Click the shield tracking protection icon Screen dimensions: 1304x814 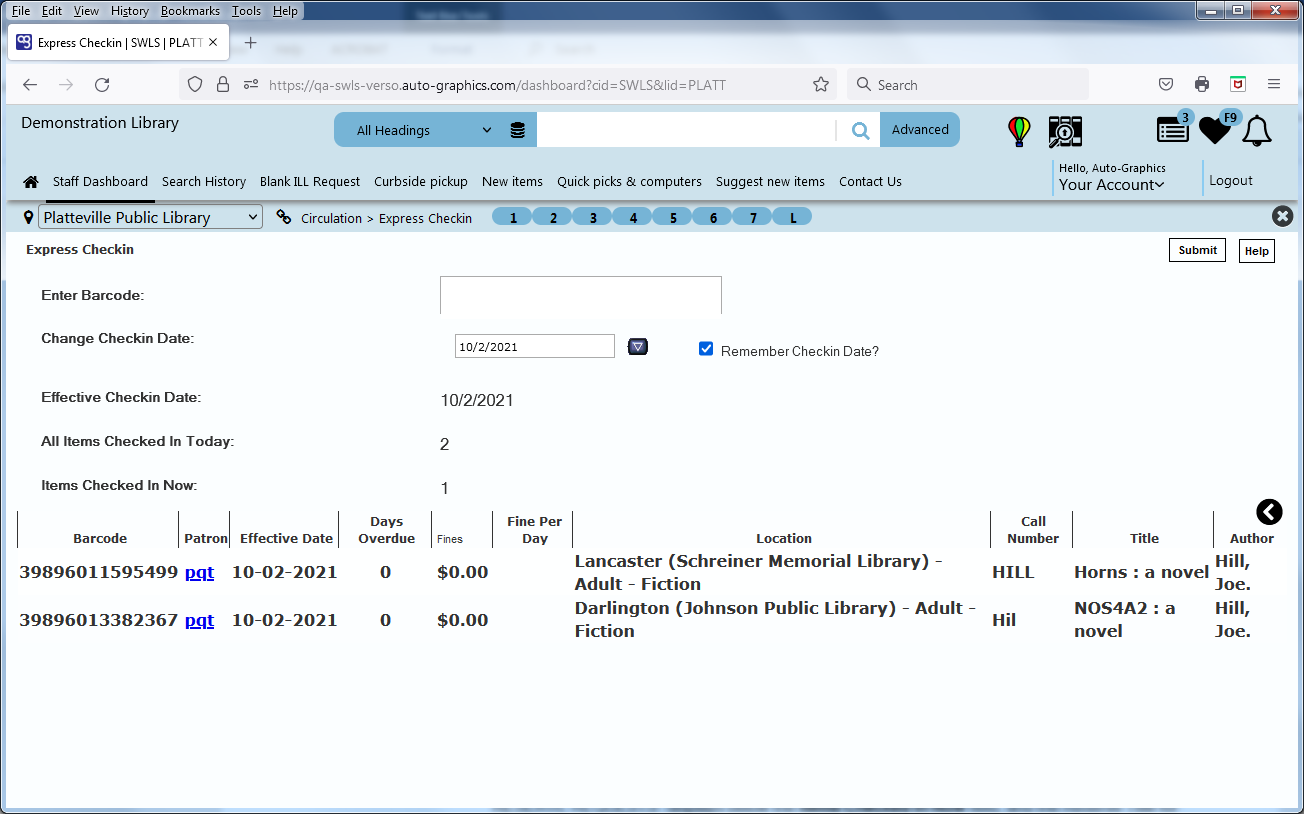point(195,85)
